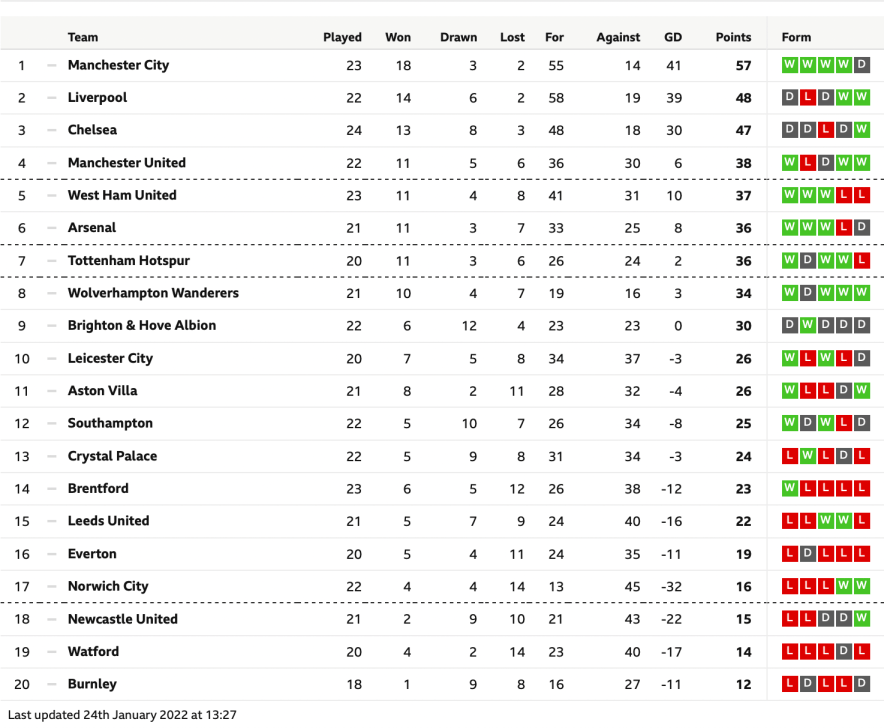Click the green win box in Brighton's form
Viewport: 884px width, 728px height.
tap(808, 326)
